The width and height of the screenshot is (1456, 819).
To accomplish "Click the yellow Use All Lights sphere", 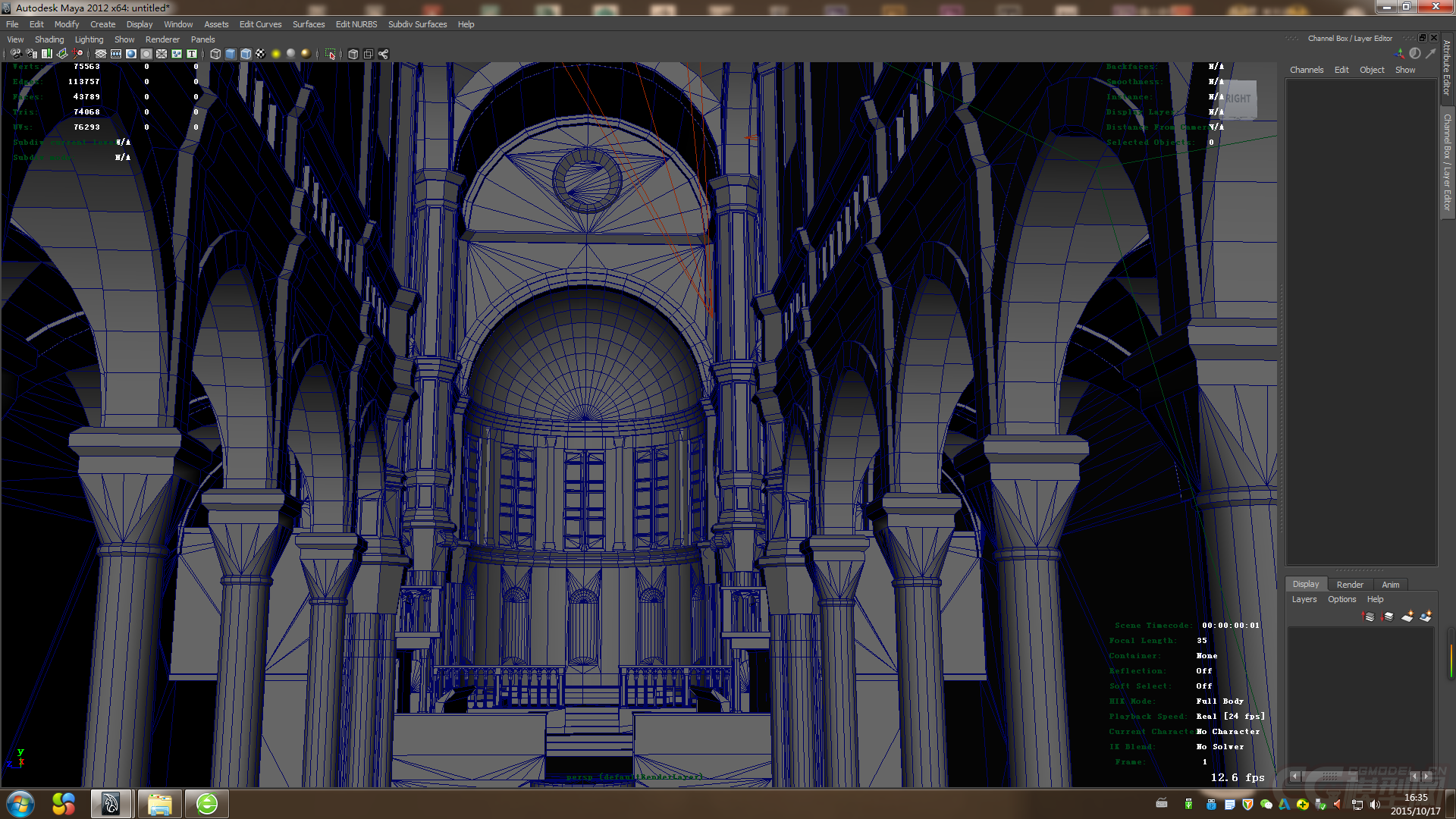I will click(x=276, y=54).
